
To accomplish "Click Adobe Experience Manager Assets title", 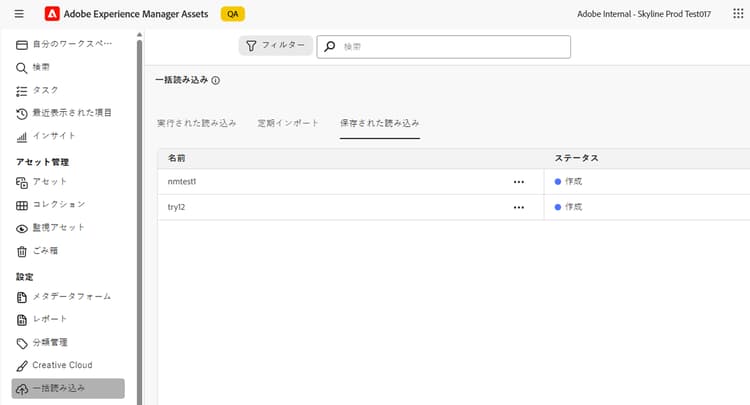I will pos(136,14).
